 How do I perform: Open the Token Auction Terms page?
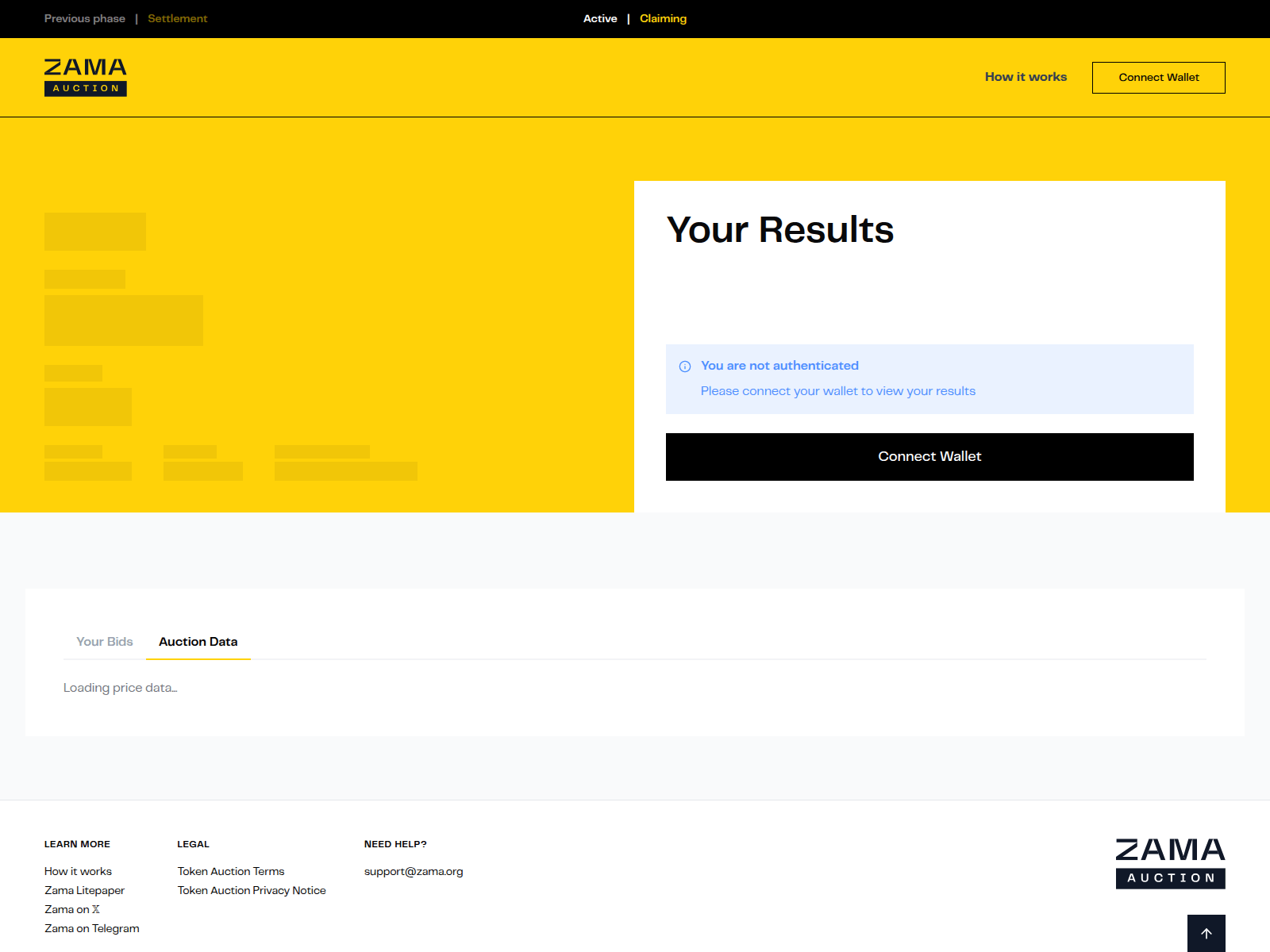(x=231, y=871)
